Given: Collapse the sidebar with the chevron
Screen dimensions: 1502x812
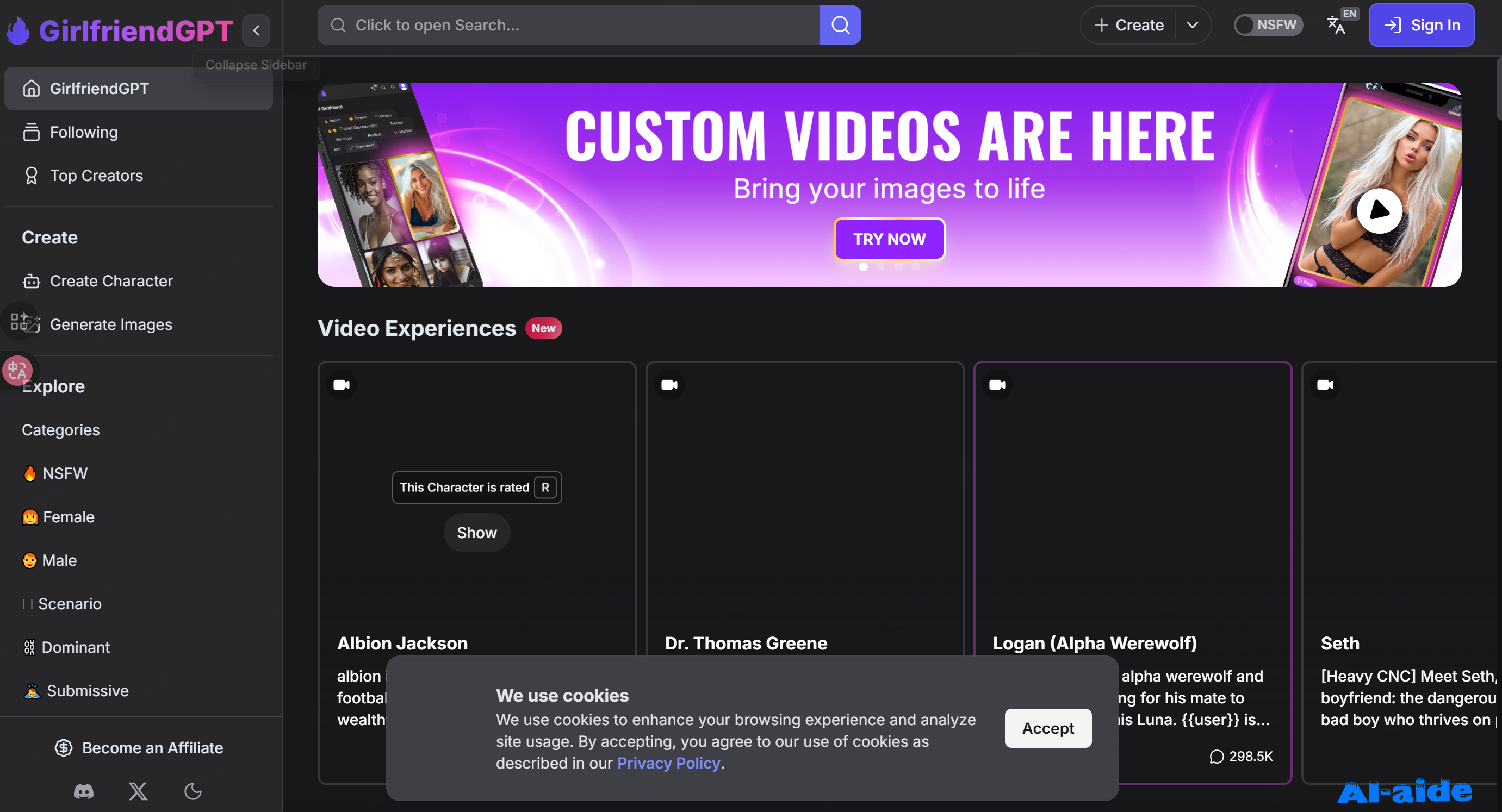Looking at the screenshot, I should pos(256,30).
